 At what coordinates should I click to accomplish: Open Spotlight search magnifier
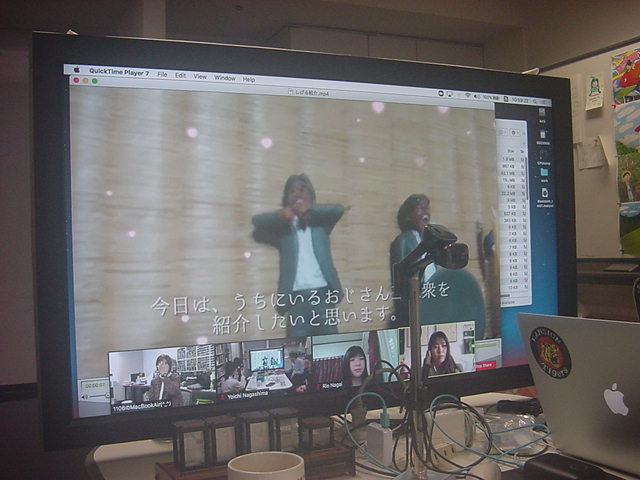point(535,101)
